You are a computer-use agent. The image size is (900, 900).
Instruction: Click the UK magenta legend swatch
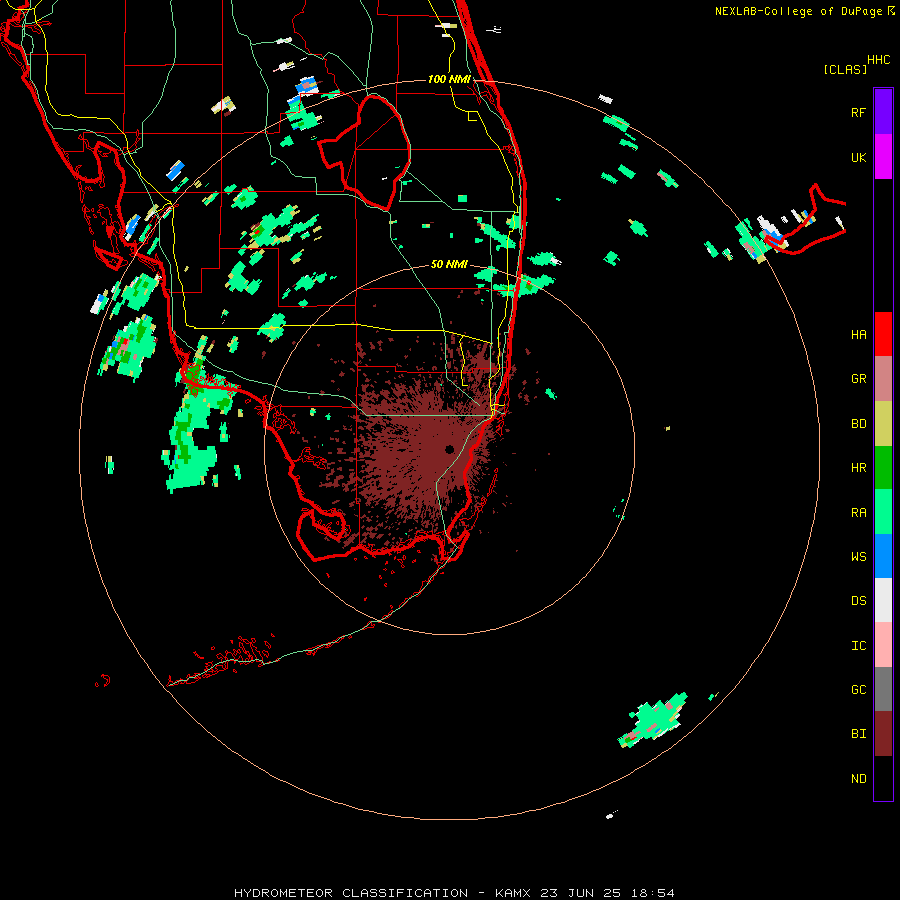[x=883, y=157]
